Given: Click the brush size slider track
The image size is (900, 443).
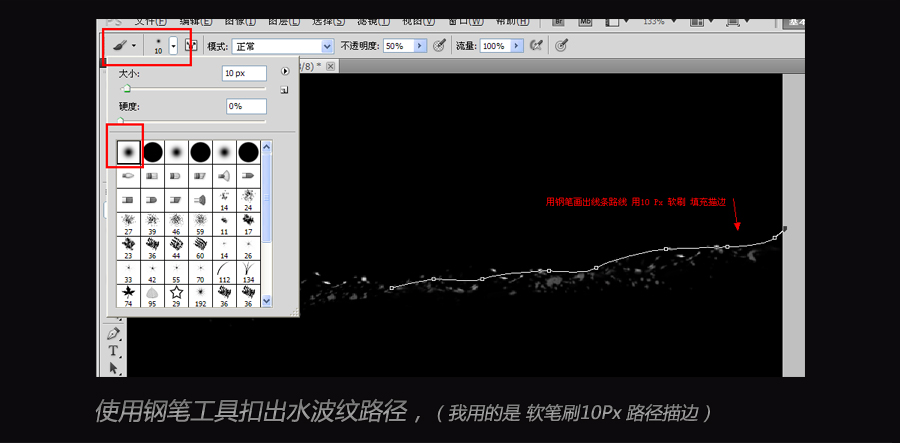Looking at the screenshot, I should [x=190, y=88].
